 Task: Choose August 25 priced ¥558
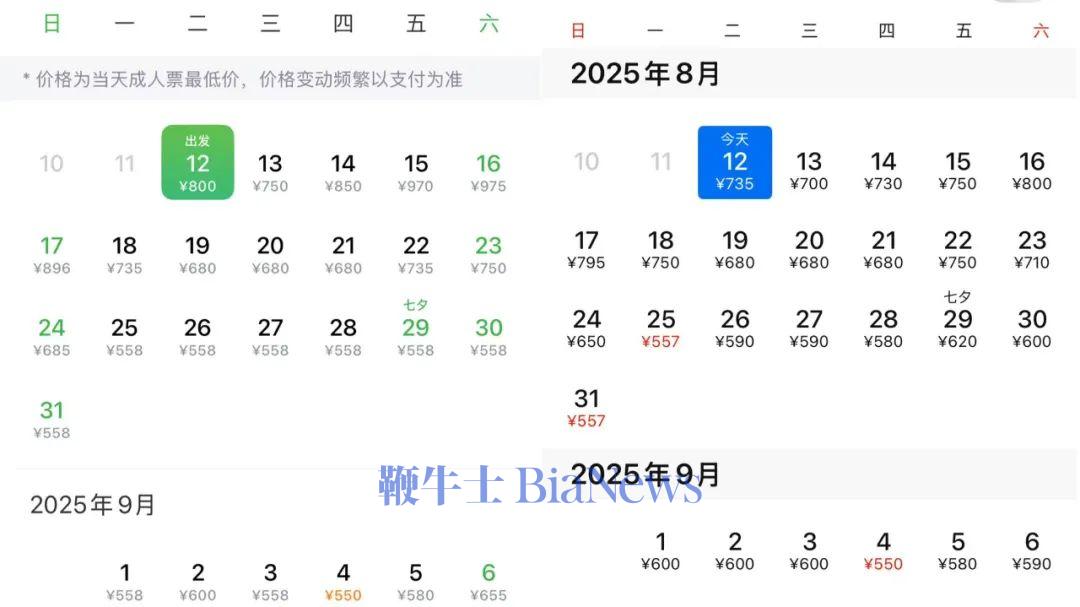[x=125, y=337]
